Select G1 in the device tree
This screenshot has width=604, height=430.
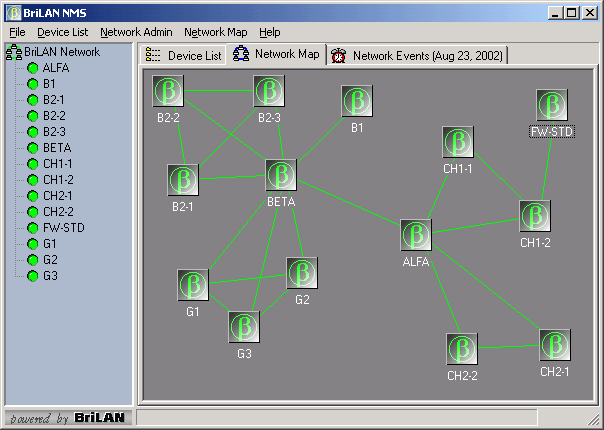[50, 244]
